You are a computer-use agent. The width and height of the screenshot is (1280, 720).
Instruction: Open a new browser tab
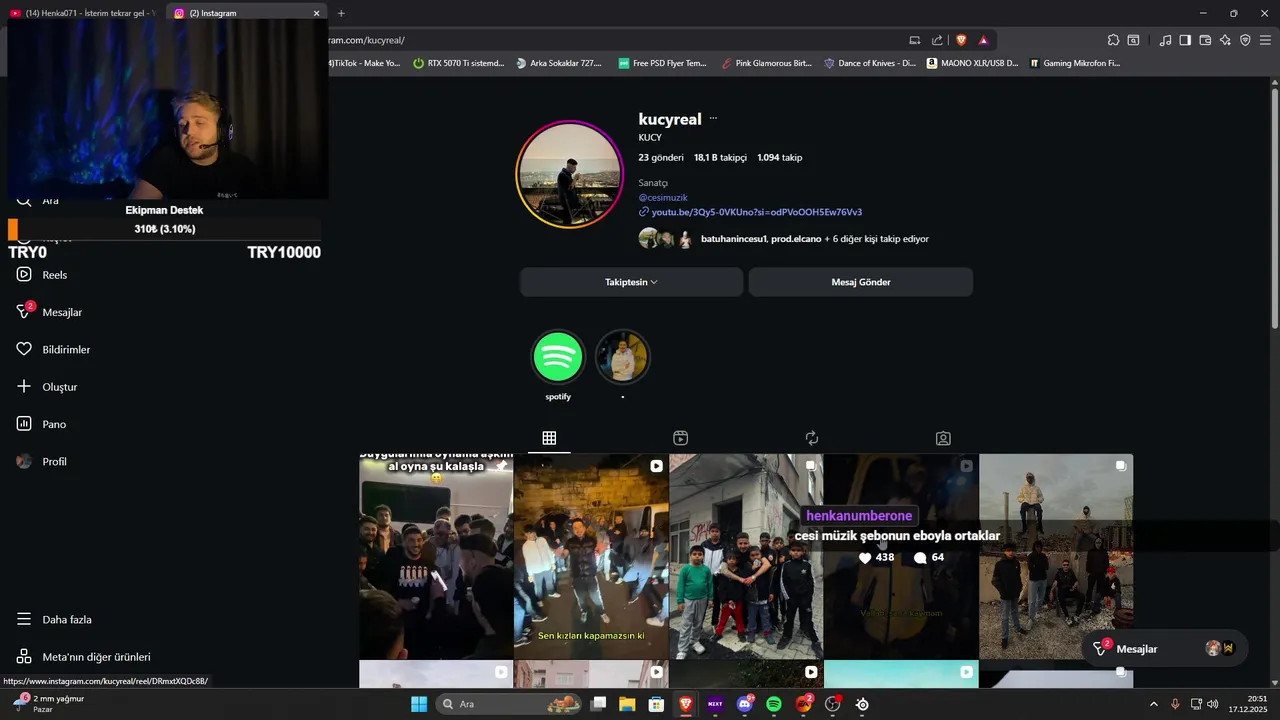pos(341,13)
